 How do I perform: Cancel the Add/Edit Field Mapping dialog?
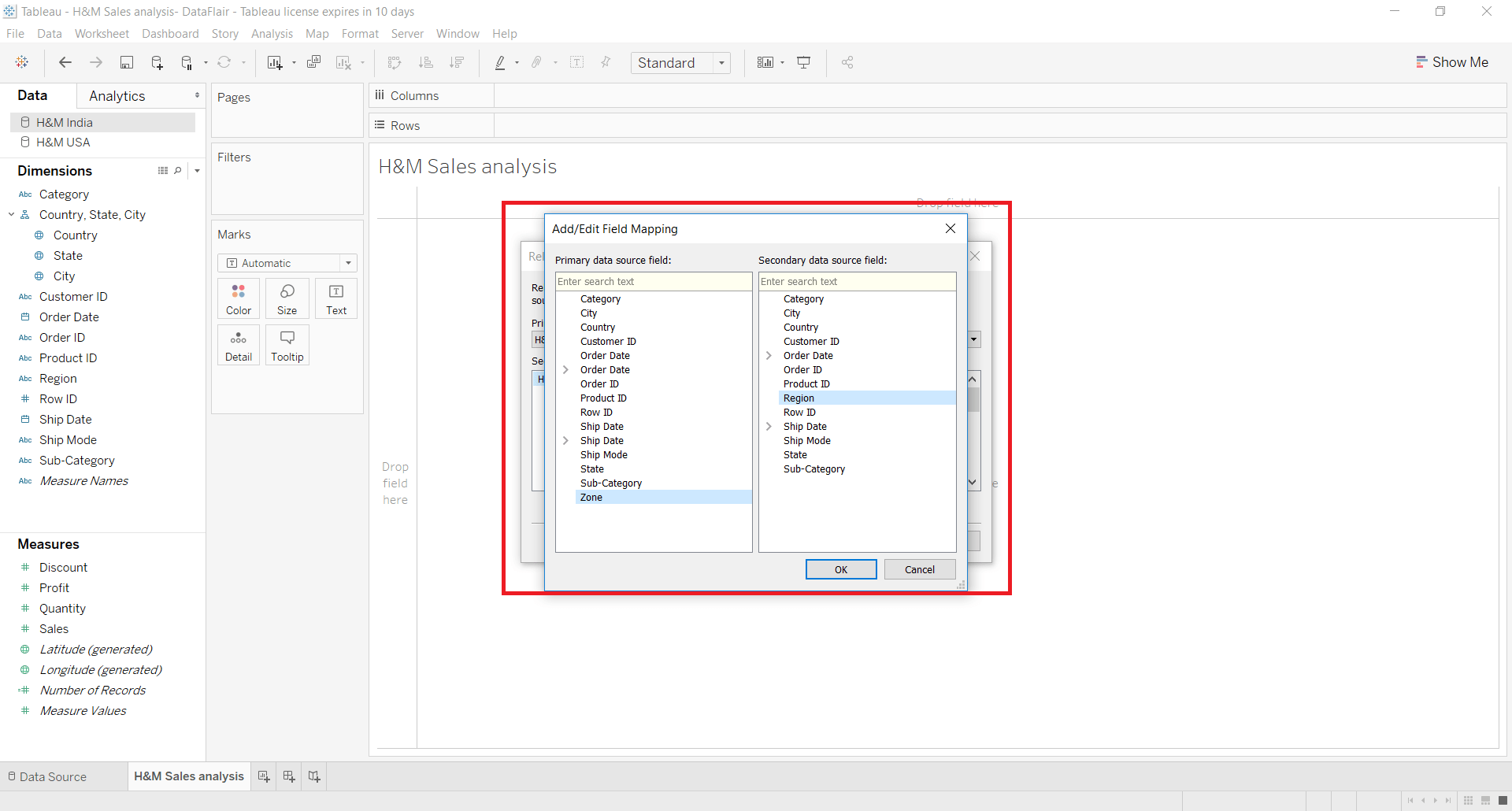(919, 569)
